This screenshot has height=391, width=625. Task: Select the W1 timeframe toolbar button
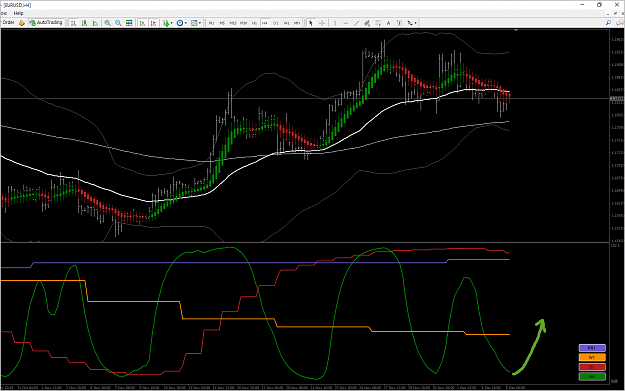287,23
